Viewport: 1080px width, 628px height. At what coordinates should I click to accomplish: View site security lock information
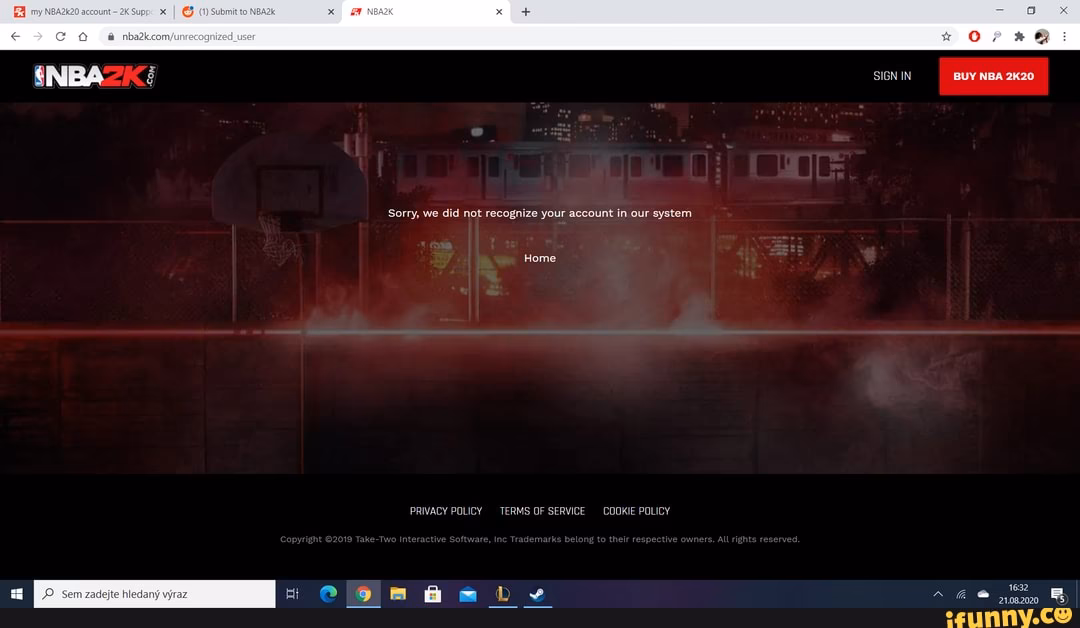pos(110,36)
